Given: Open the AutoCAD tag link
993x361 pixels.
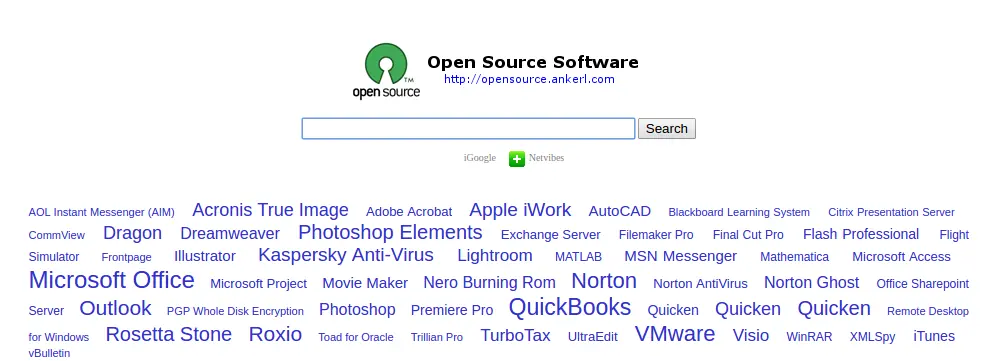Looking at the screenshot, I should [x=619, y=211].
